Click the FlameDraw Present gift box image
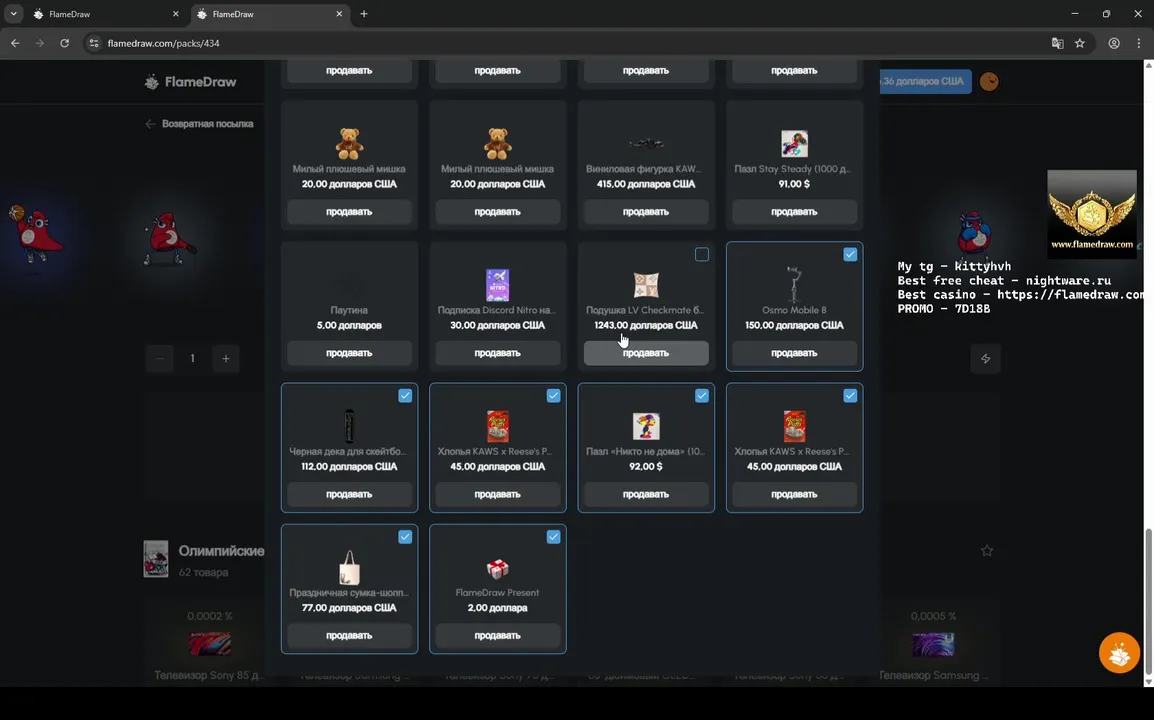This screenshot has height=720, width=1154. (x=498, y=568)
